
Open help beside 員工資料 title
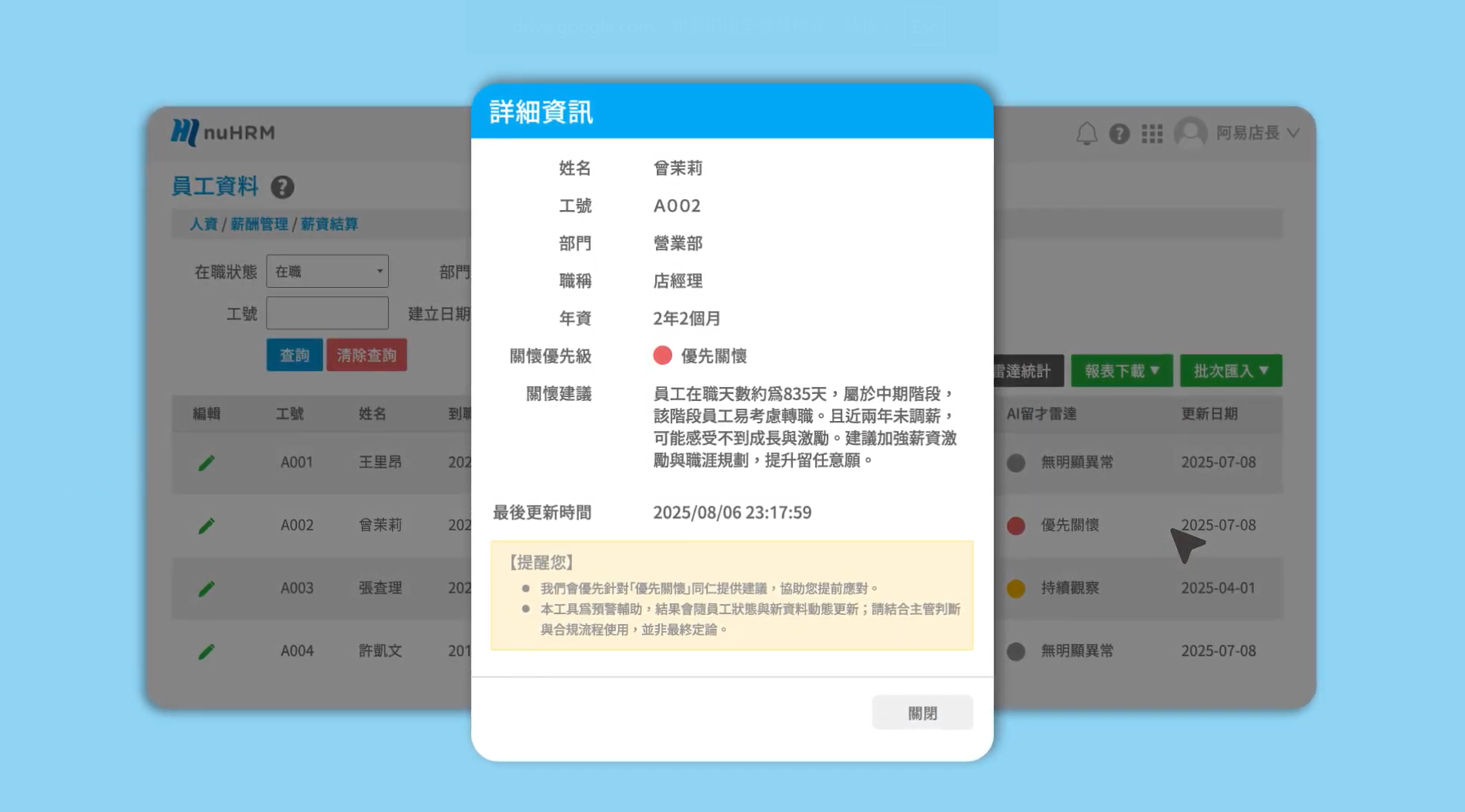pos(280,185)
